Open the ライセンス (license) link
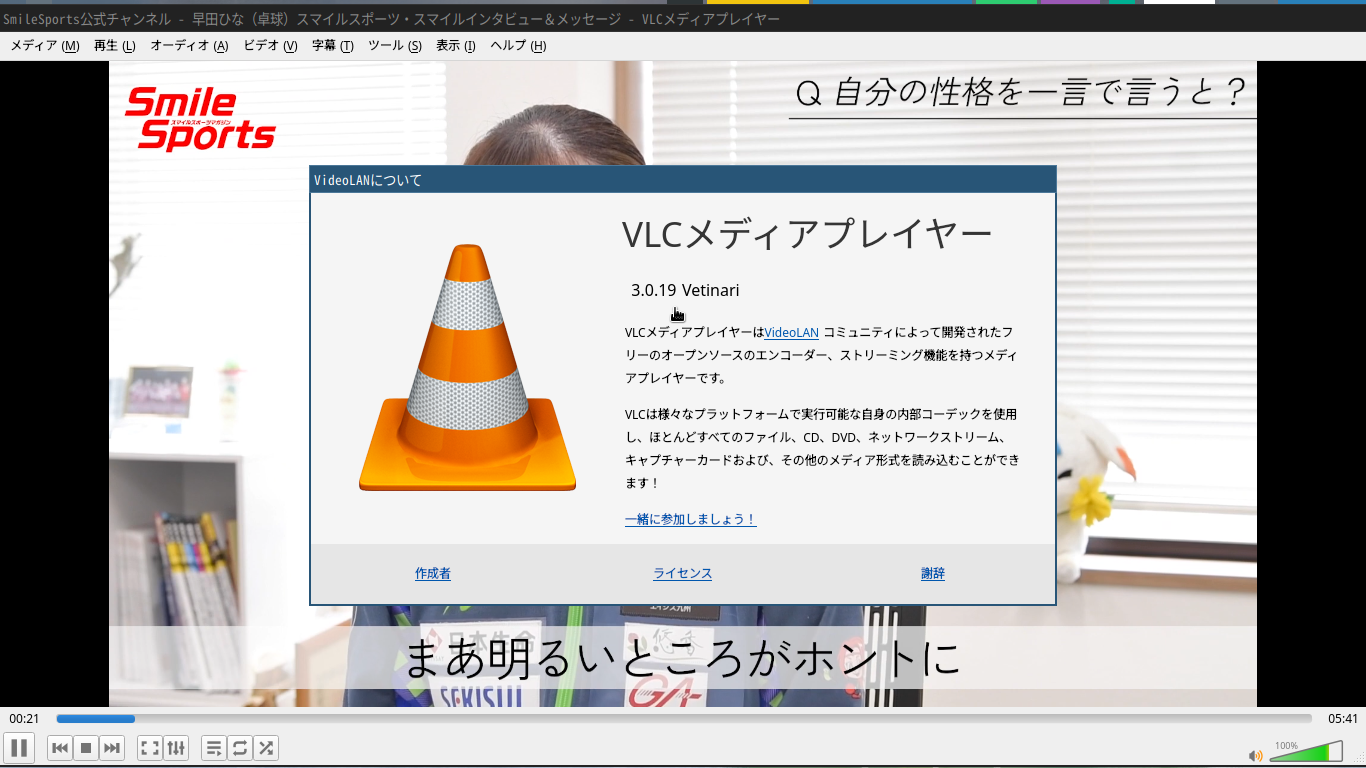This screenshot has height=768, width=1366. [x=683, y=573]
